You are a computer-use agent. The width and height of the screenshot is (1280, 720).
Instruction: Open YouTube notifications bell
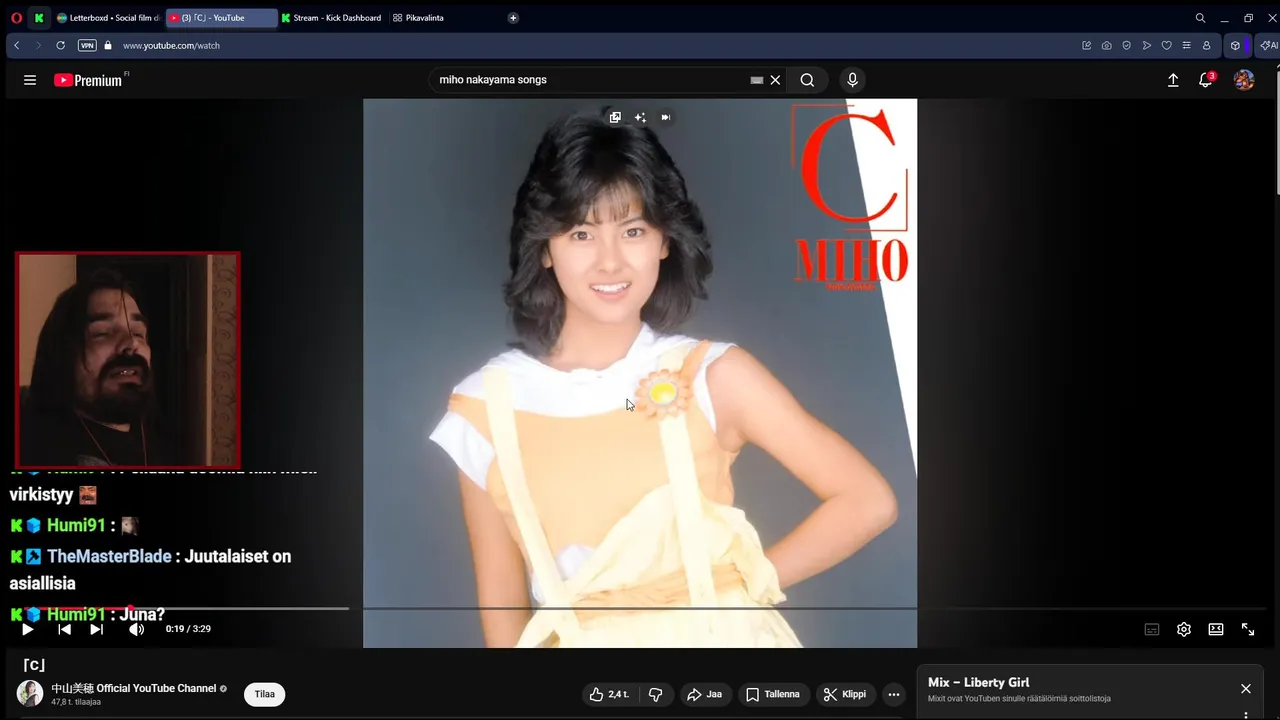pyautogui.click(x=1206, y=80)
